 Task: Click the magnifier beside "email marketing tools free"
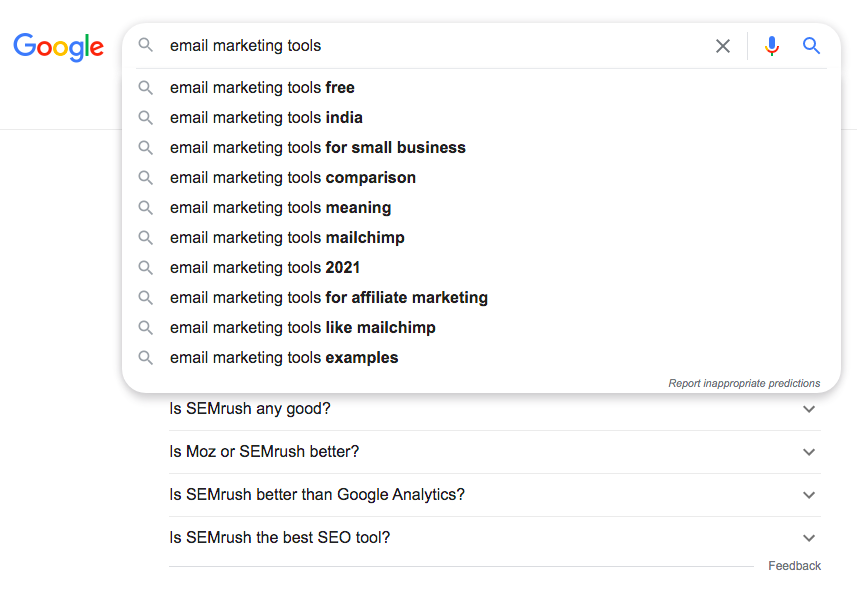point(146,87)
